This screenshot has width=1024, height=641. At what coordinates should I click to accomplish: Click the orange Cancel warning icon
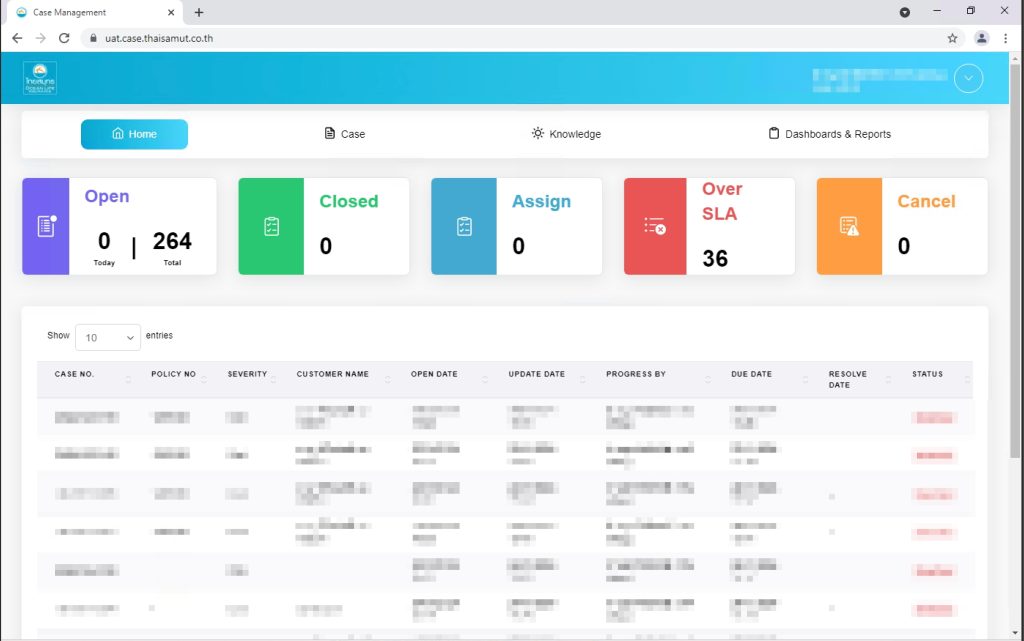click(849, 226)
